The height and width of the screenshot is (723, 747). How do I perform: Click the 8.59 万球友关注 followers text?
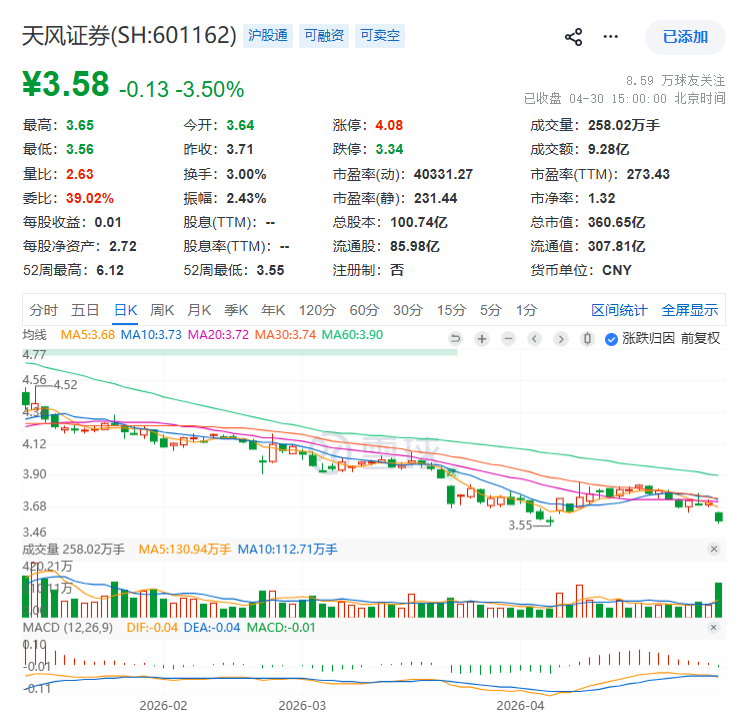[676, 80]
